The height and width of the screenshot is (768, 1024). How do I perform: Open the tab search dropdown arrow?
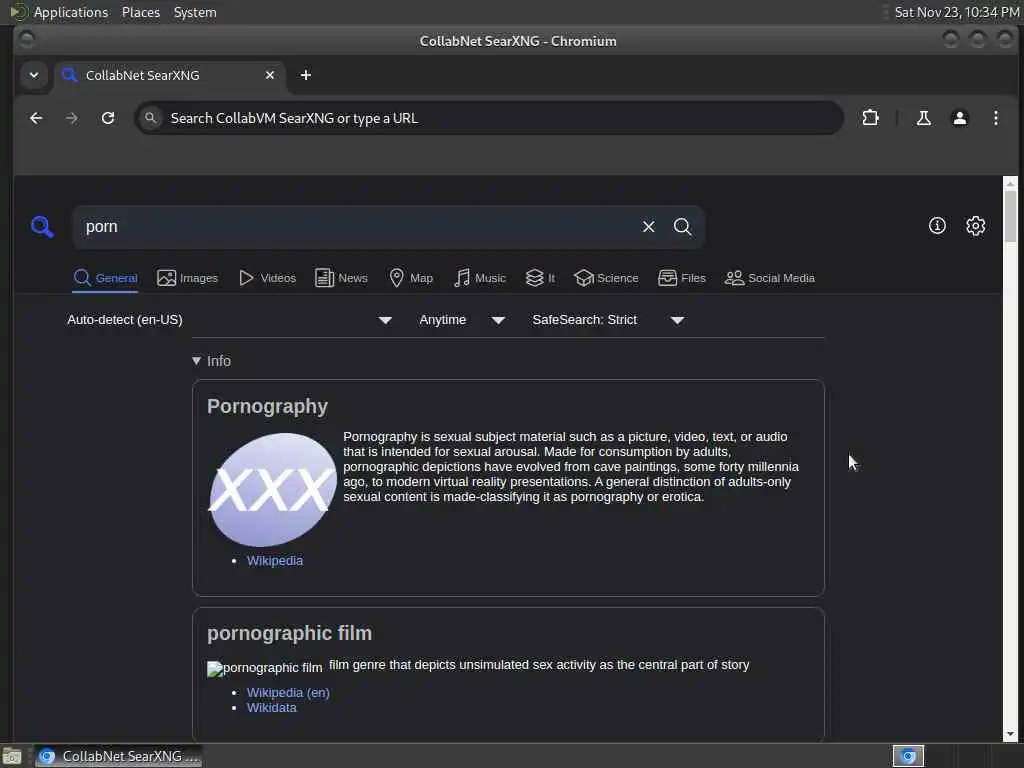tap(34, 75)
